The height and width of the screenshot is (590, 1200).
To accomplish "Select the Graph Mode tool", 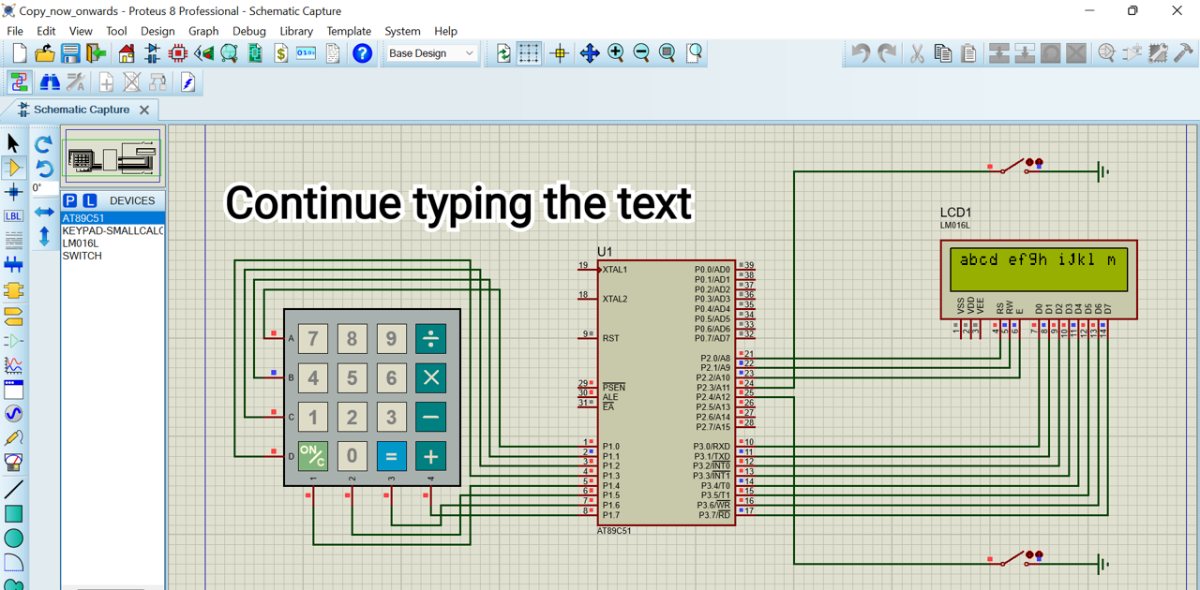I will click(13, 366).
